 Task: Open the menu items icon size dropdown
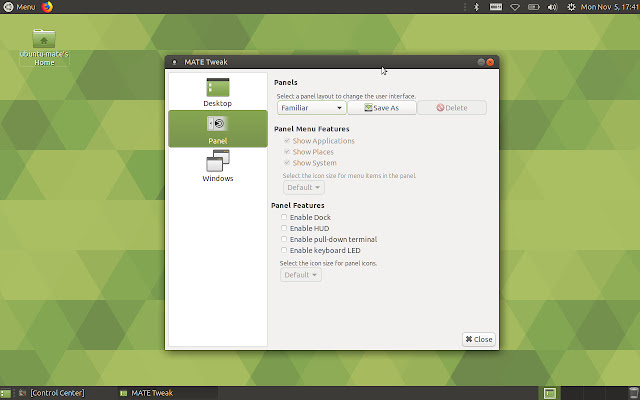[304, 187]
